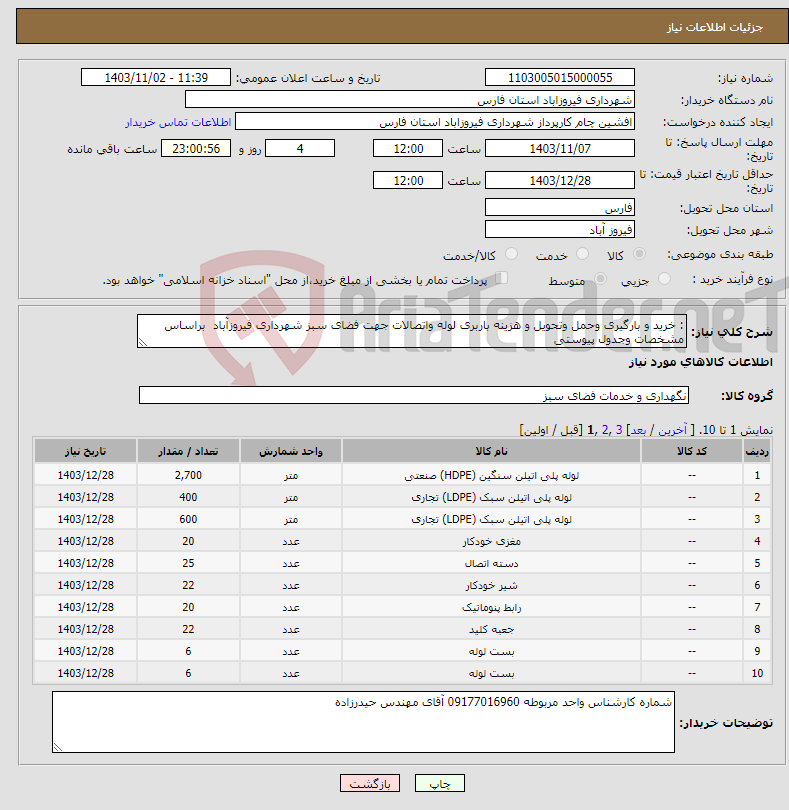Open the اطلاعات تماس خریدار link

[178, 122]
